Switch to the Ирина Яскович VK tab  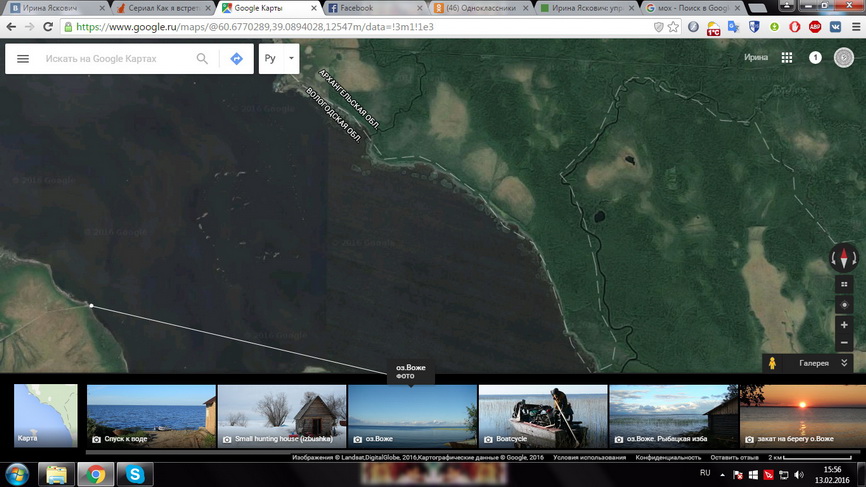[x=55, y=8]
